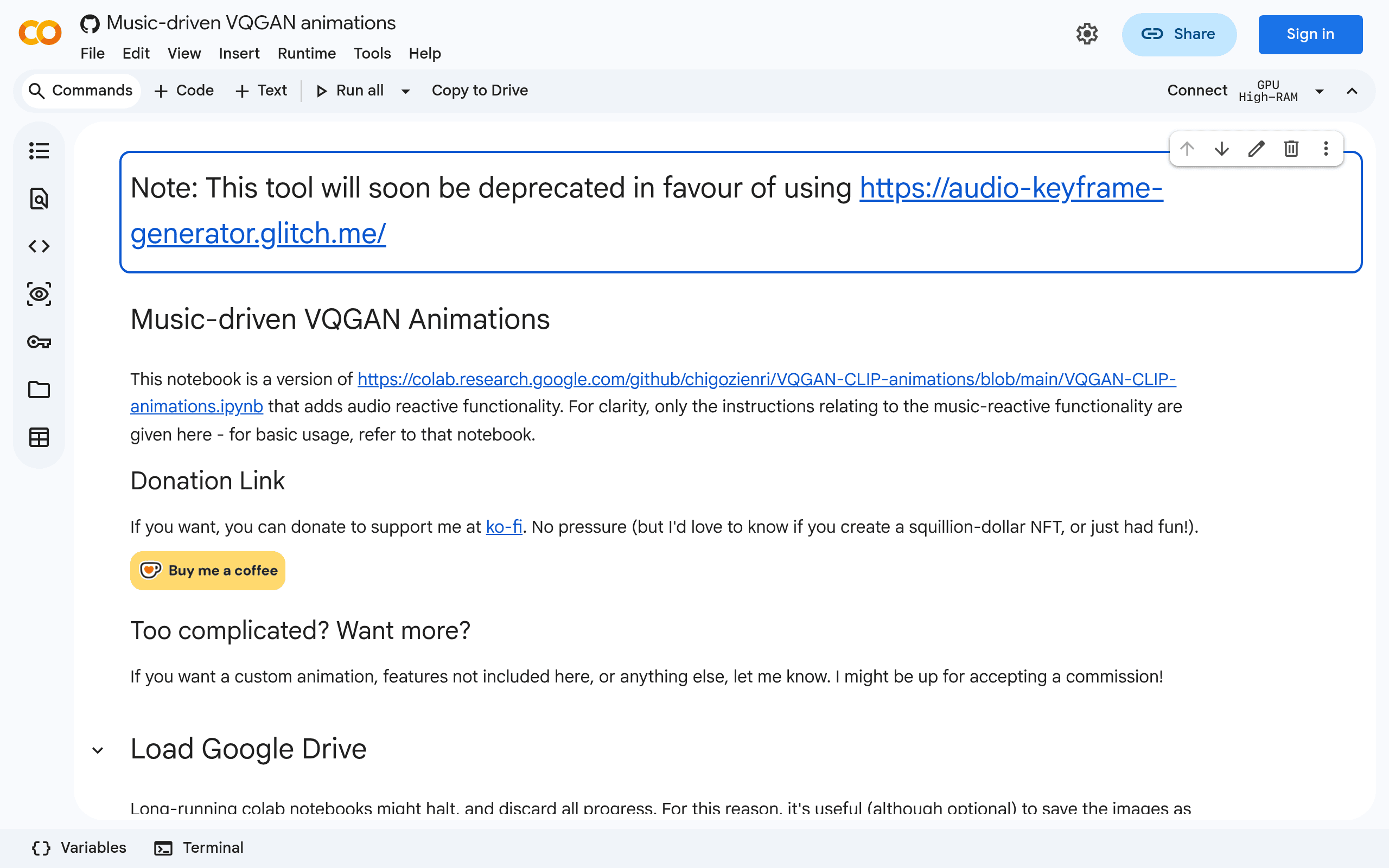The height and width of the screenshot is (868, 1389).
Task: Click the notebook title Music-driven VQGAN animations
Action: 251,23
